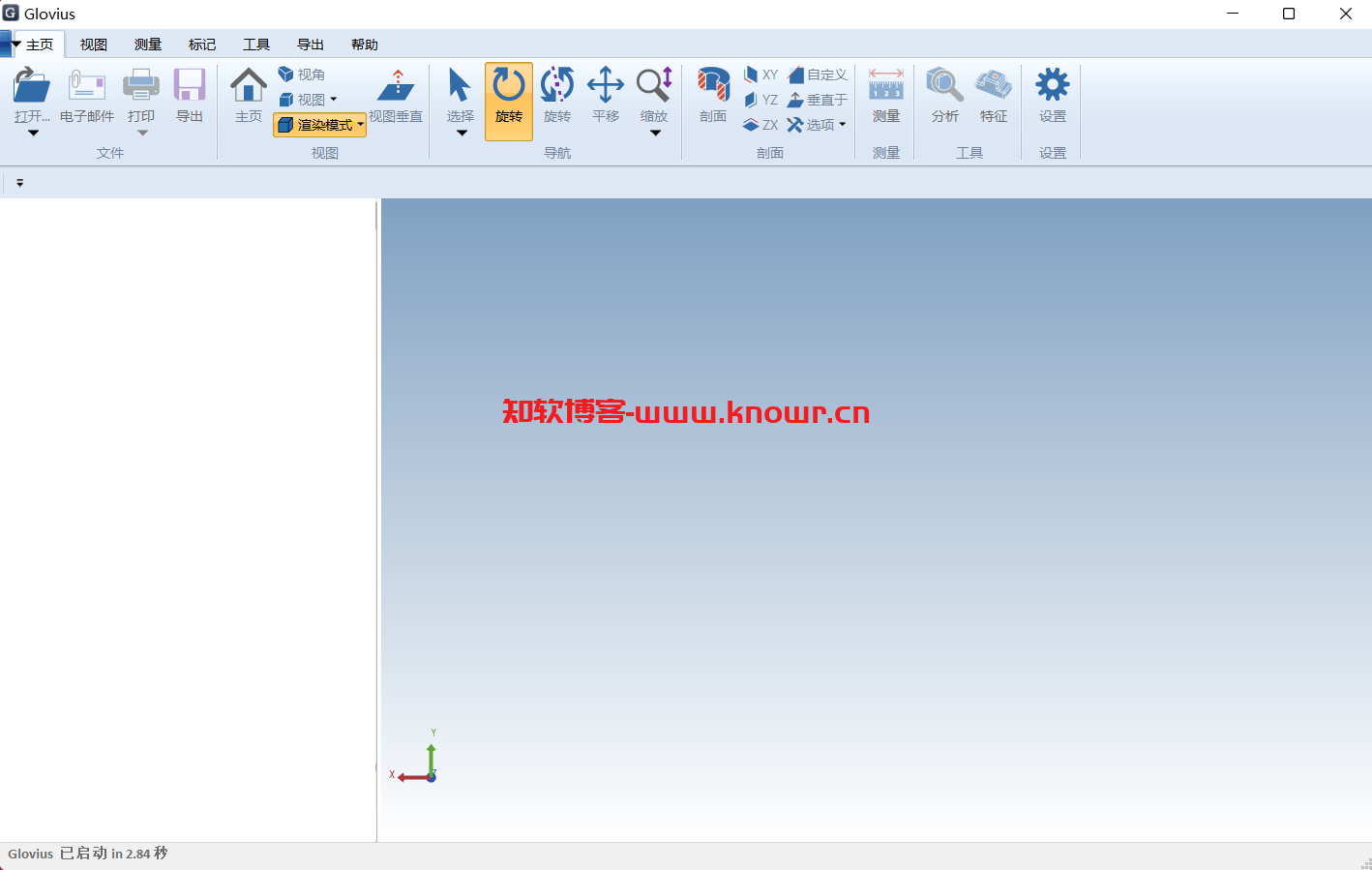
Task: Open the application menu button left of Home tab
Action: (x=9, y=45)
